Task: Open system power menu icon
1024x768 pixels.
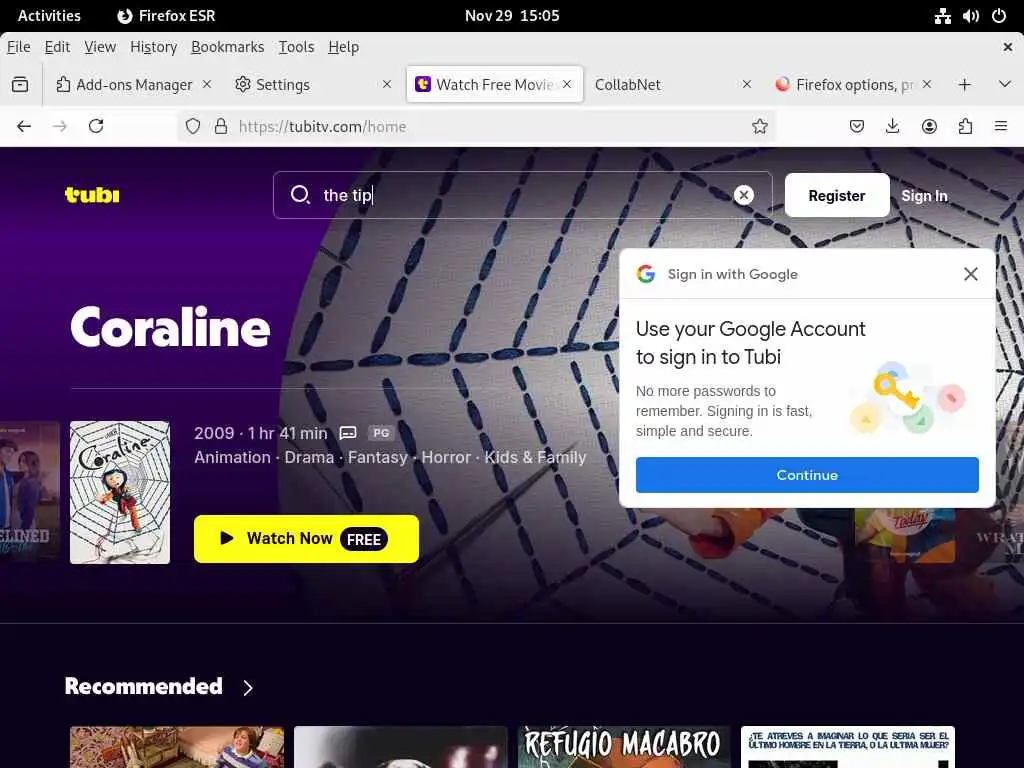Action: click(x=999, y=16)
